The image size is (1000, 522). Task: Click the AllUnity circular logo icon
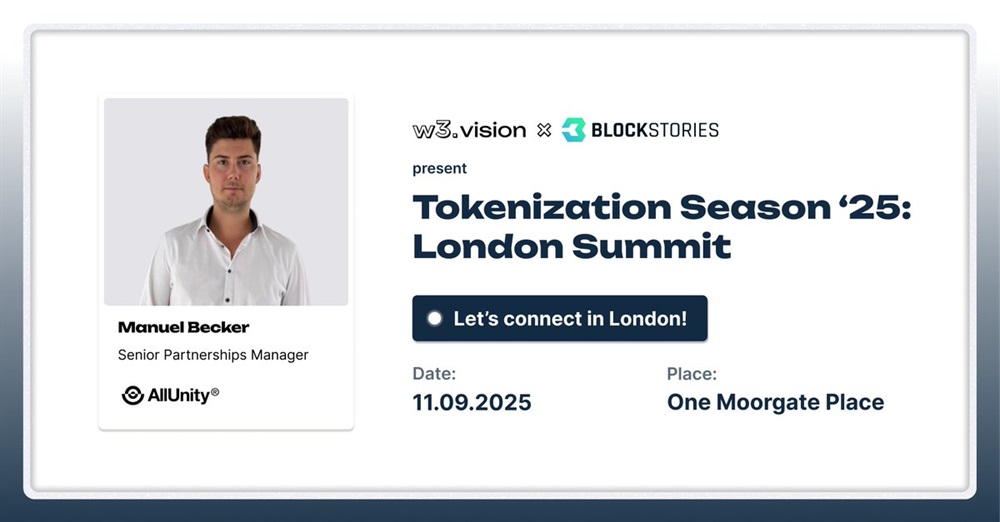133,395
